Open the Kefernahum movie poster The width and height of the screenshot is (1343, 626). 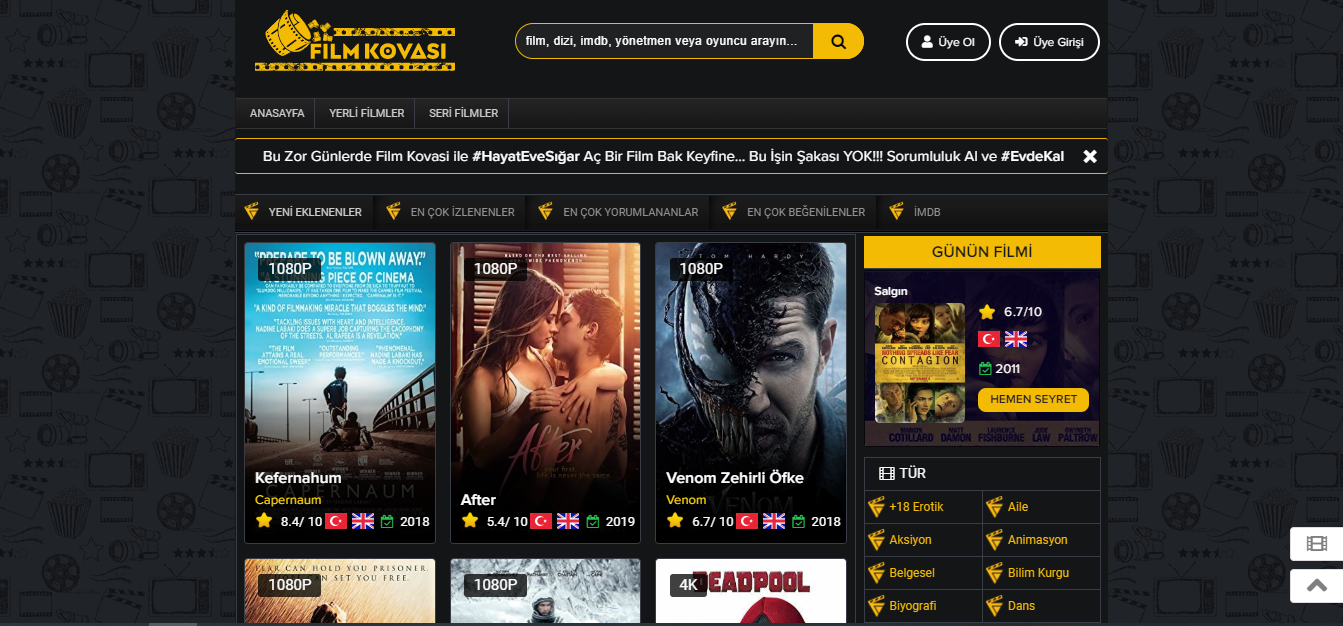(x=340, y=393)
